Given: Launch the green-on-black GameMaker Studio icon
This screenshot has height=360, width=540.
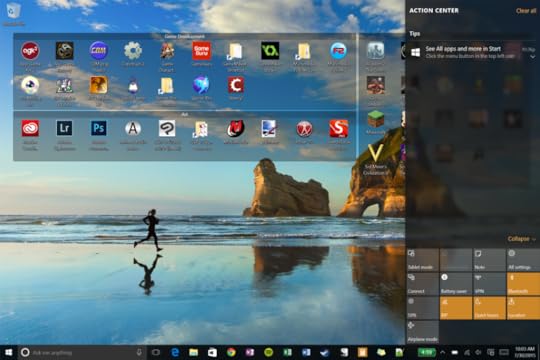Looking at the screenshot, I should pos(270,51).
